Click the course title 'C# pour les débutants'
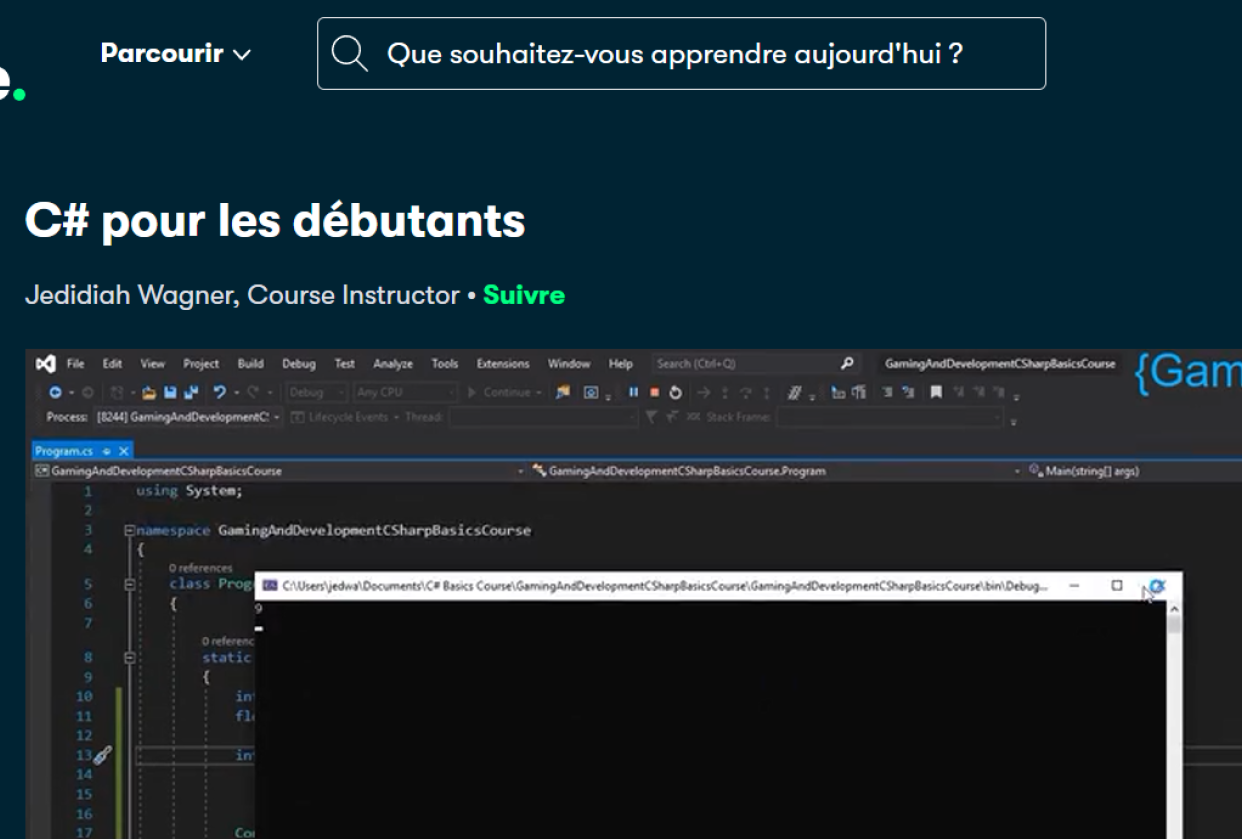 click(x=275, y=221)
